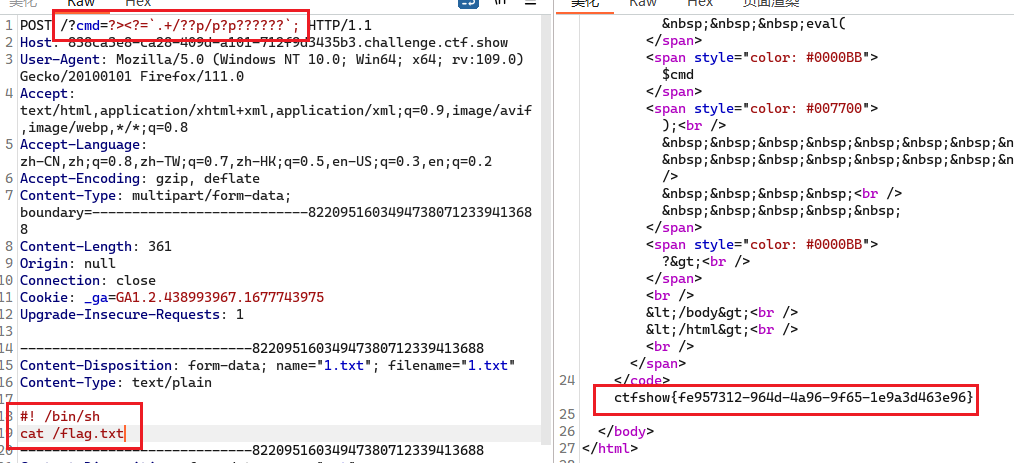Viewport: 1014px width, 463px height.
Task: Click the Cookie header name
Action: 44,297
